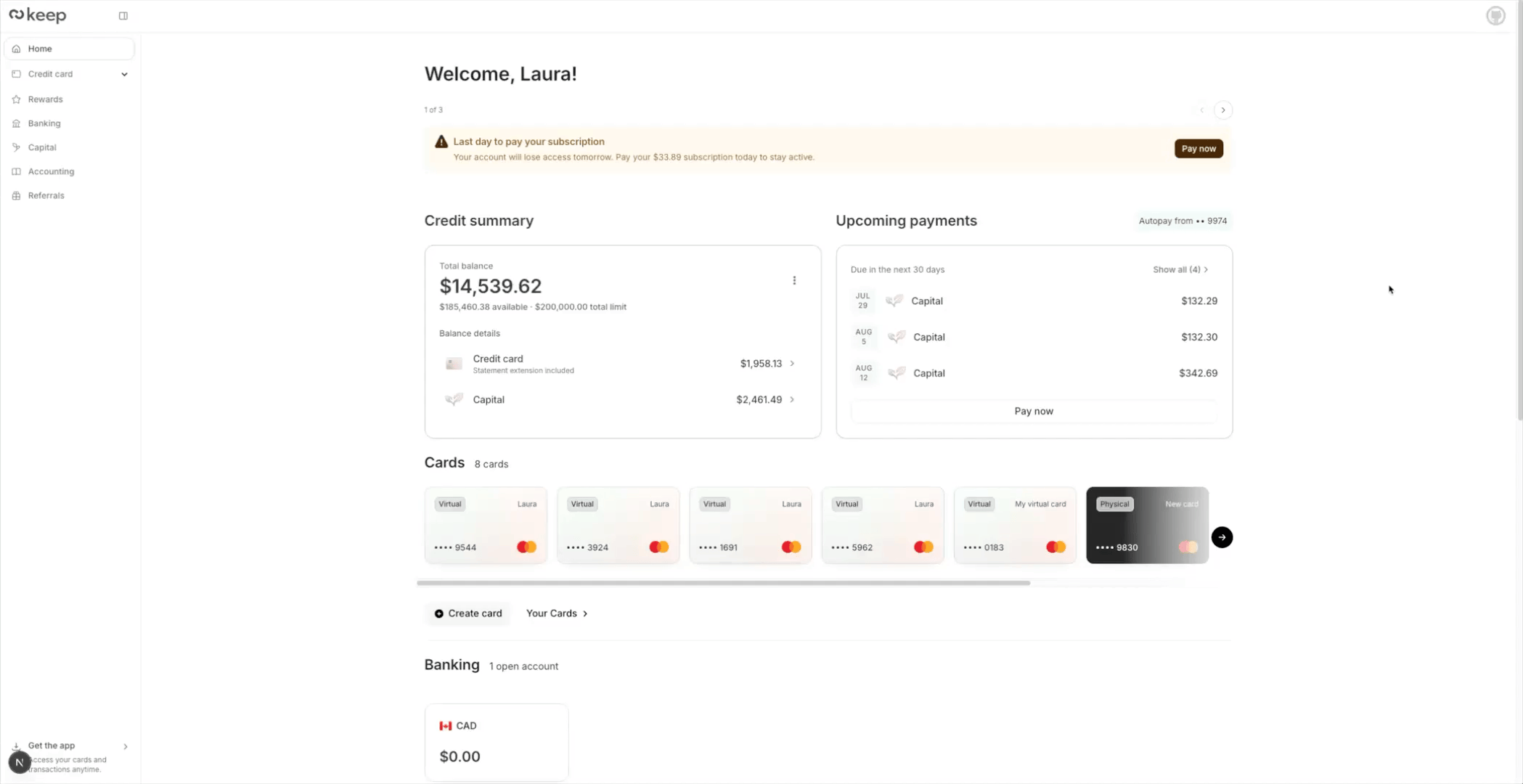This screenshot has height=784, width=1523.
Task: Open the Referrals menu item
Action: (x=69, y=195)
